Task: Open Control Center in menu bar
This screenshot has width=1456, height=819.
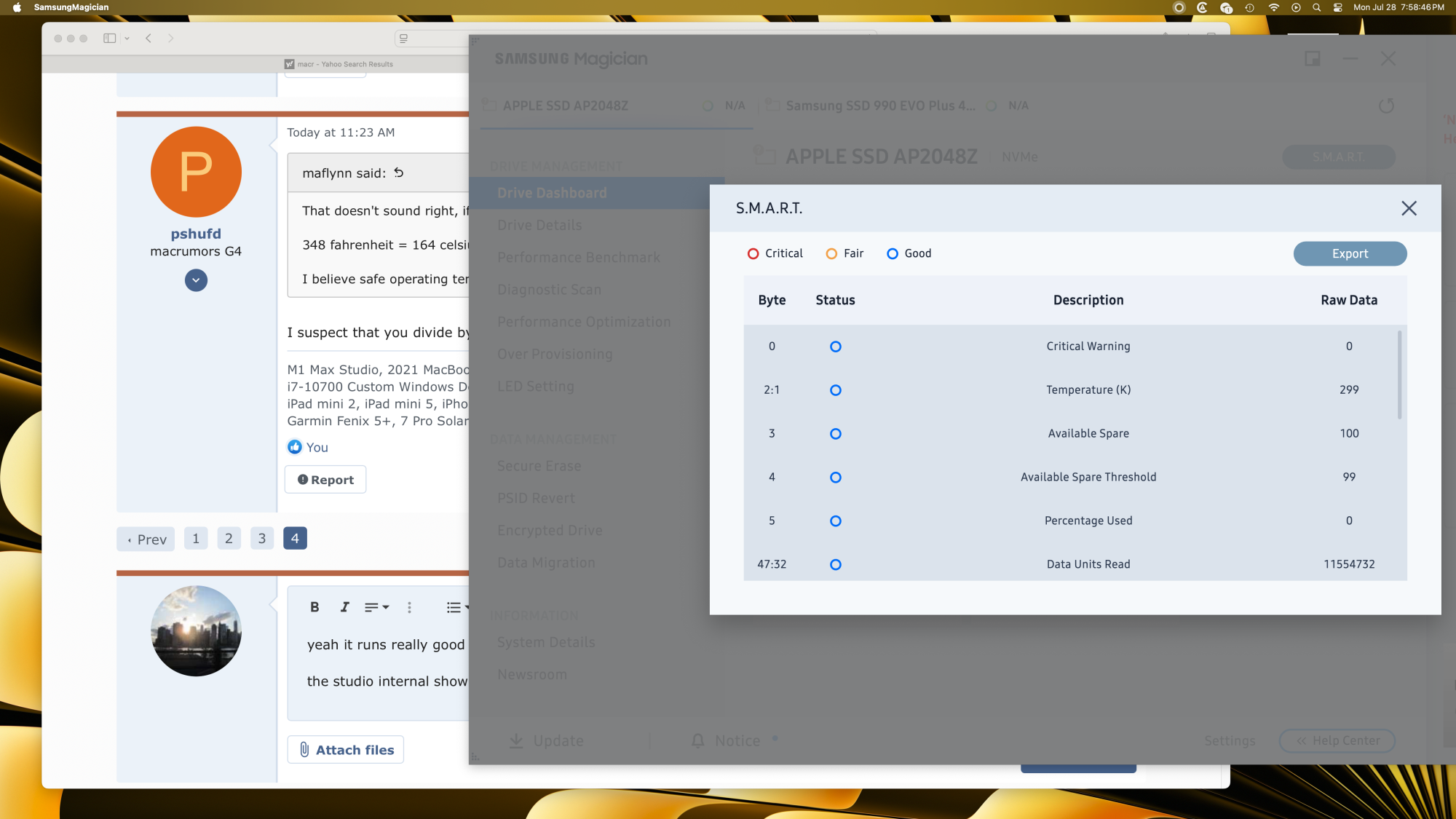Action: pyautogui.click(x=1337, y=7)
